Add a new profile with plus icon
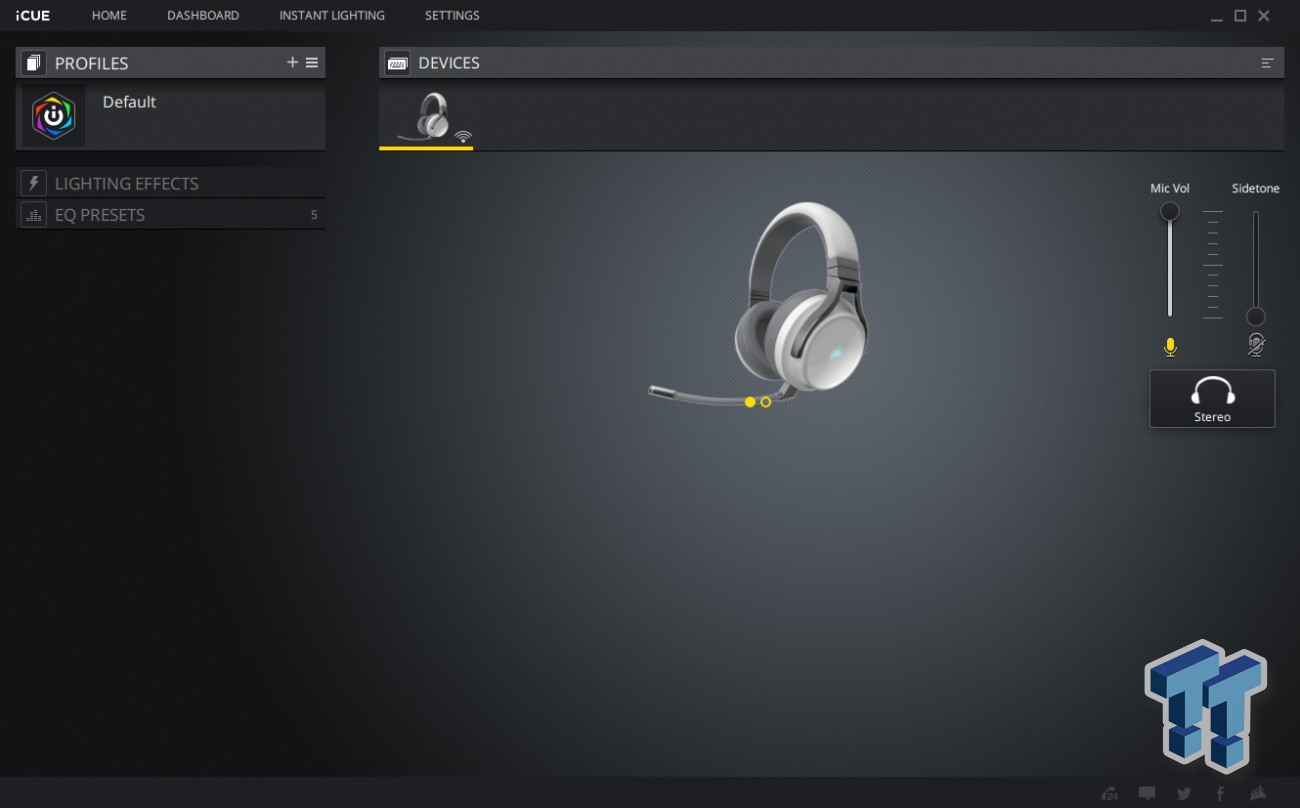This screenshot has width=1300, height=808. click(x=293, y=62)
